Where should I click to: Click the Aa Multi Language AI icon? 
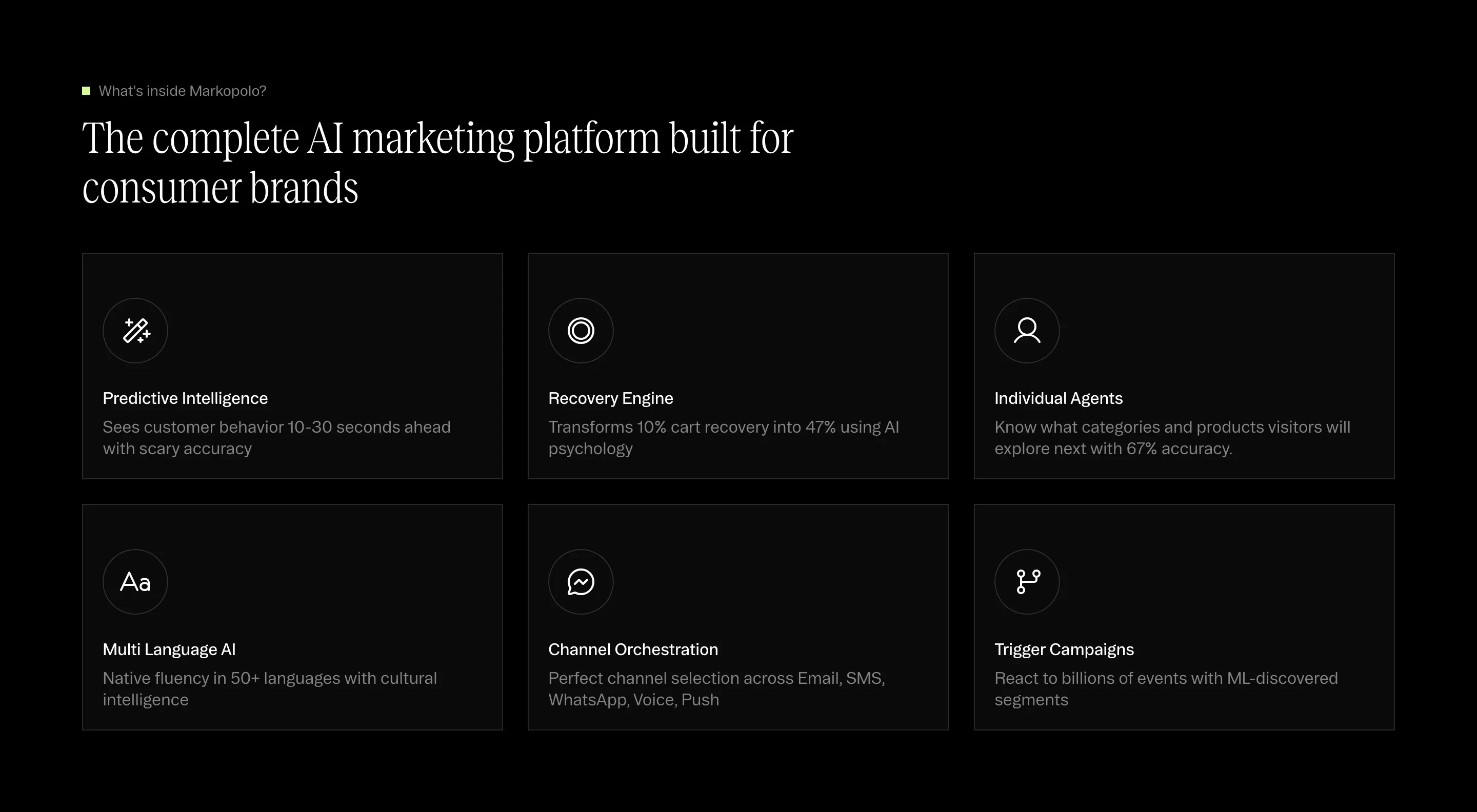point(135,582)
